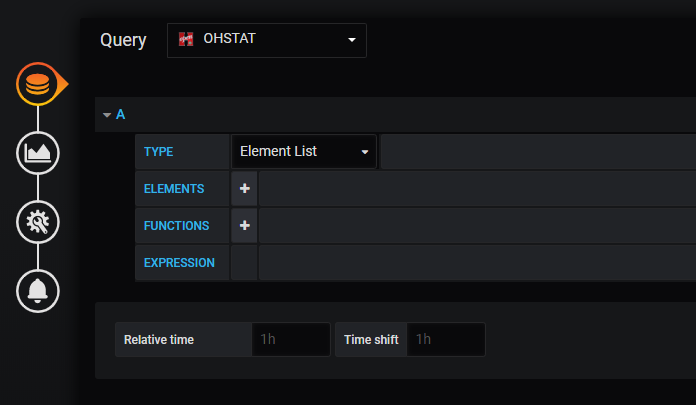Open the Element List type dropdown
This screenshot has height=405, width=696.
pos(304,151)
